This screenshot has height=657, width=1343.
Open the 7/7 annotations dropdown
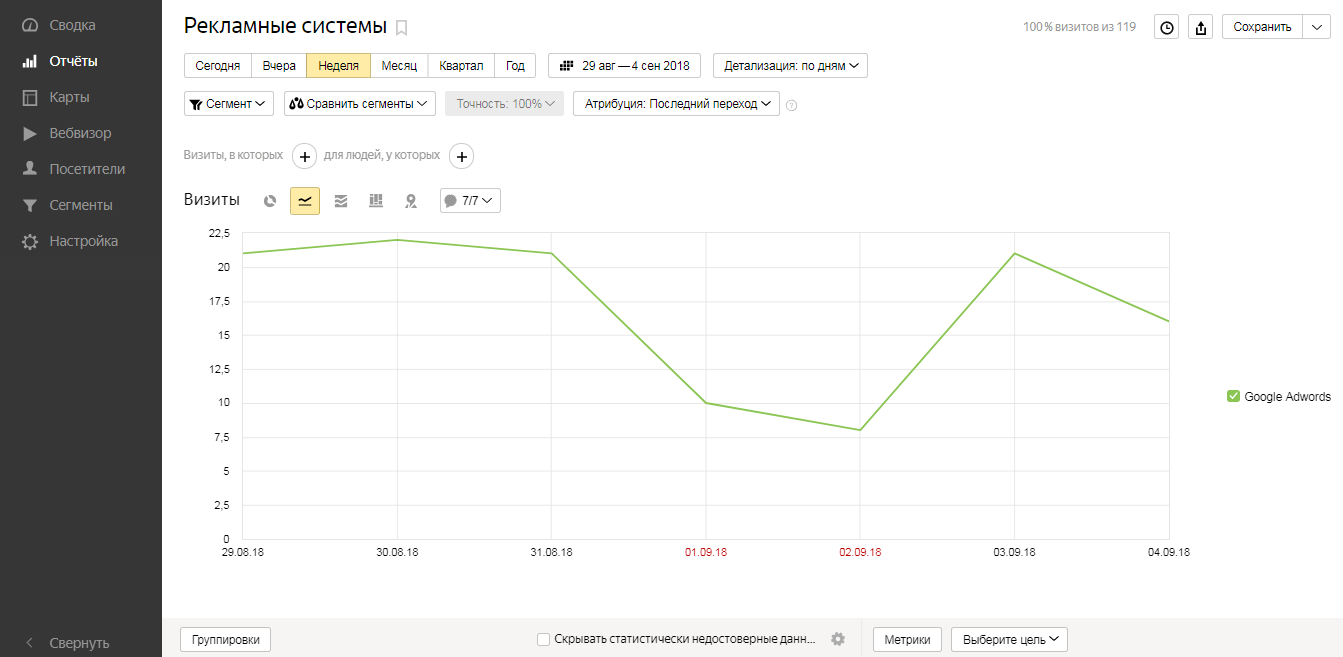(470, 201)
